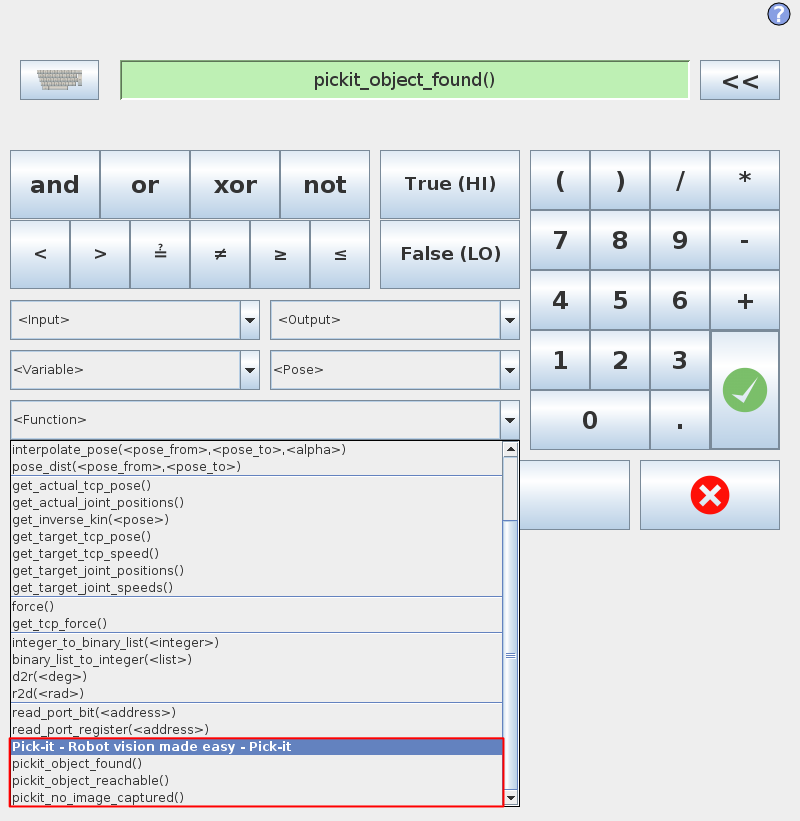Viewport: 800px width, 821px height.
Task: Pick get_target_tcp_speed() from list
Action: [x=257, y=554]
